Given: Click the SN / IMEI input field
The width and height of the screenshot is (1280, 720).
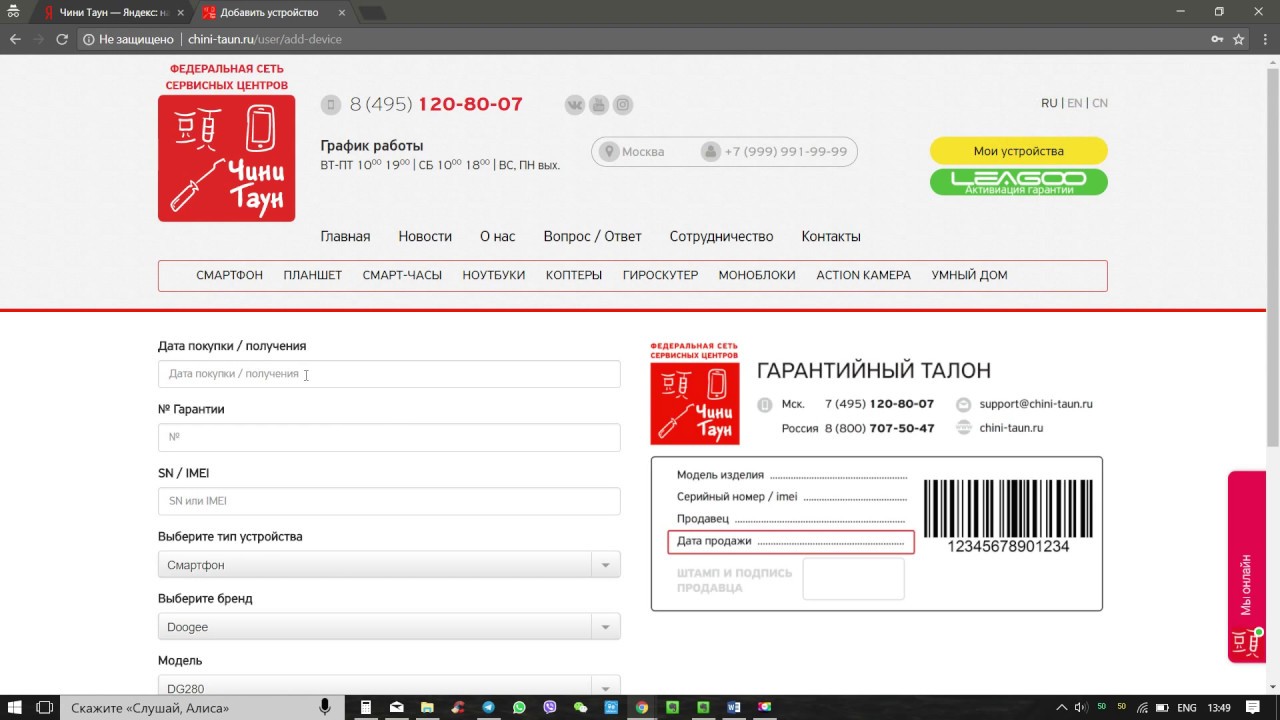Looking at the screenshot, I should 389,501.
